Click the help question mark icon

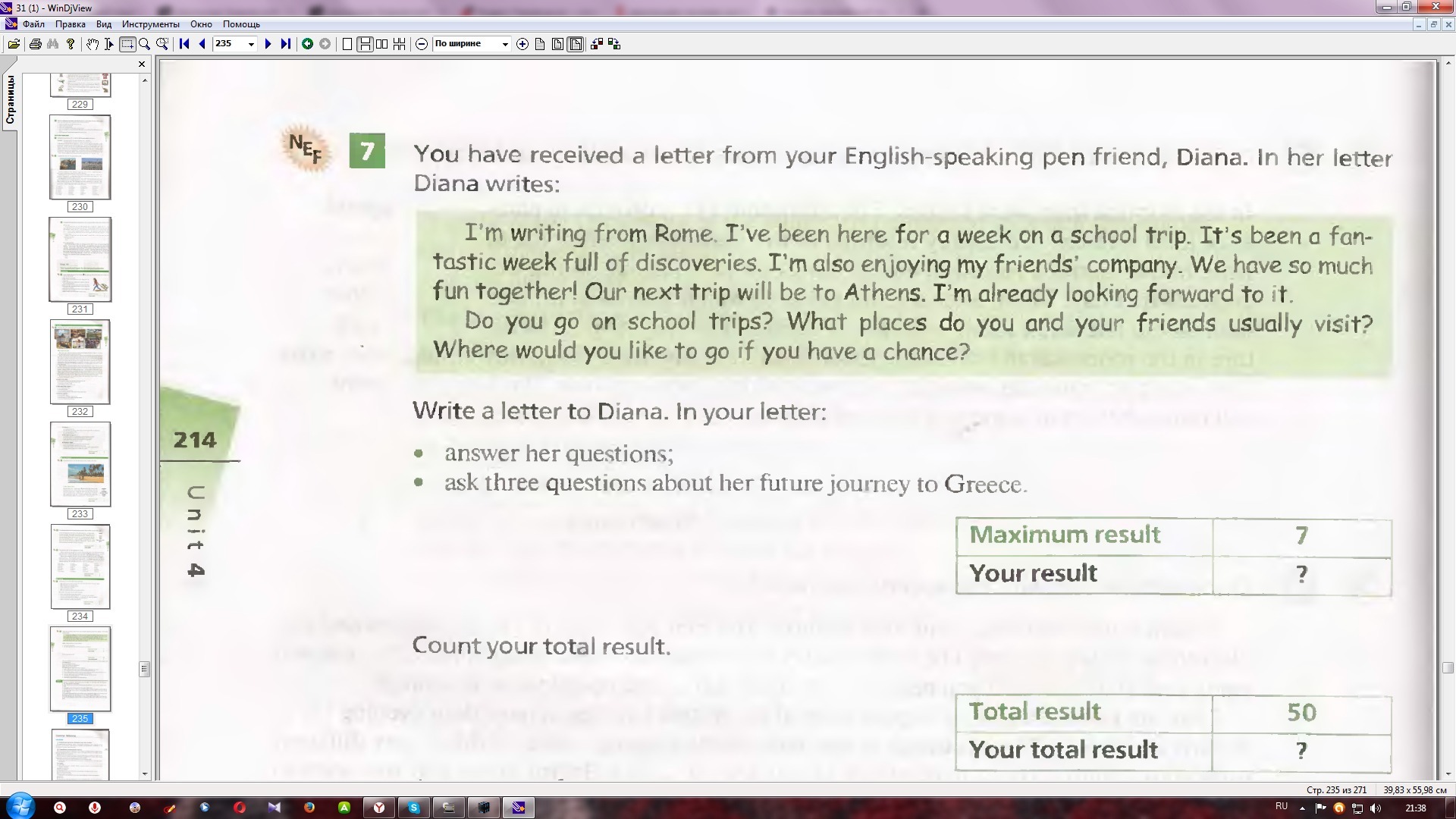(x=71, y=44)
